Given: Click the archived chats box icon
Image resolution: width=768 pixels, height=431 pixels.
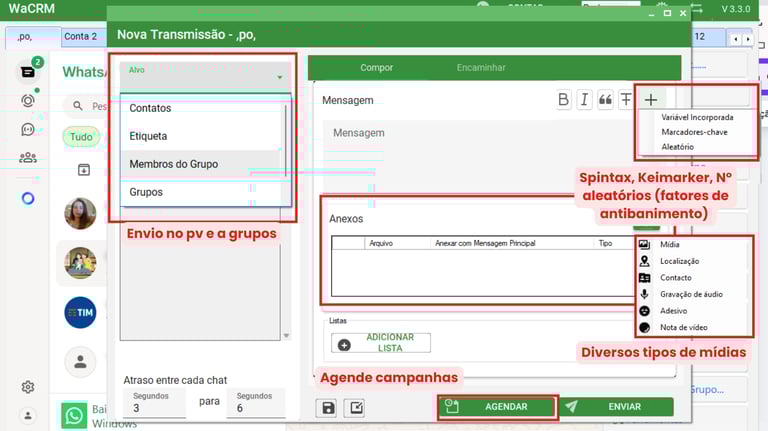Looking at the screenshot, I should point(84,169).
